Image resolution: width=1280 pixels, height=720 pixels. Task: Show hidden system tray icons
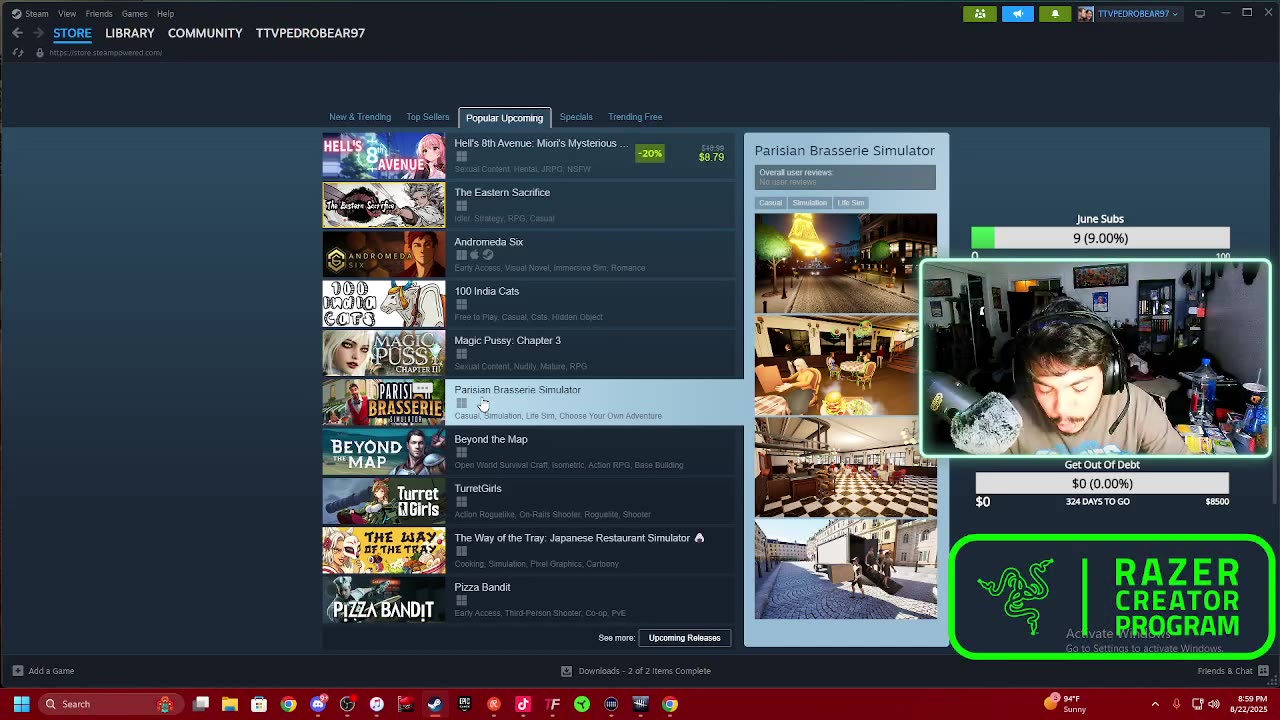[x=1155, y=704]
